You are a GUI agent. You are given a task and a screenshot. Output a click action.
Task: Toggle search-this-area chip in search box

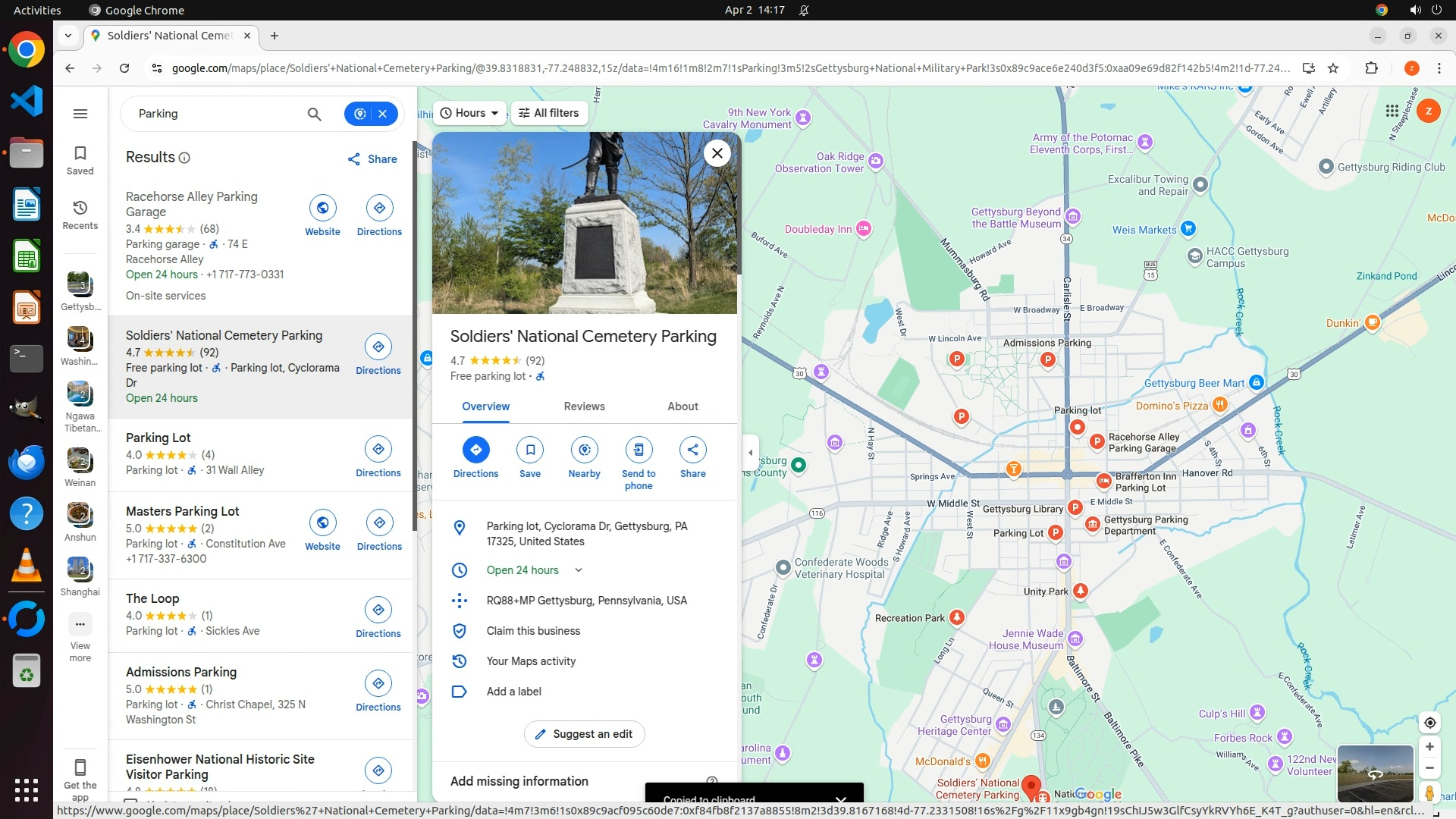pos(360,114)
